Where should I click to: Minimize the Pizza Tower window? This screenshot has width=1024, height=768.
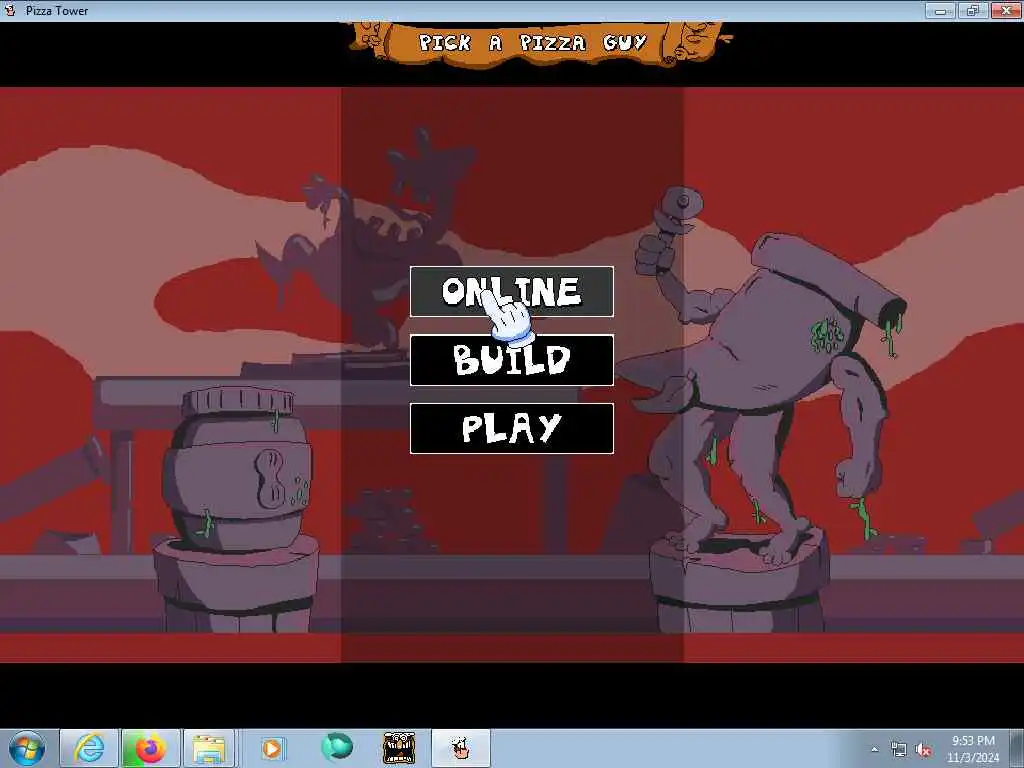click(940, 10)
